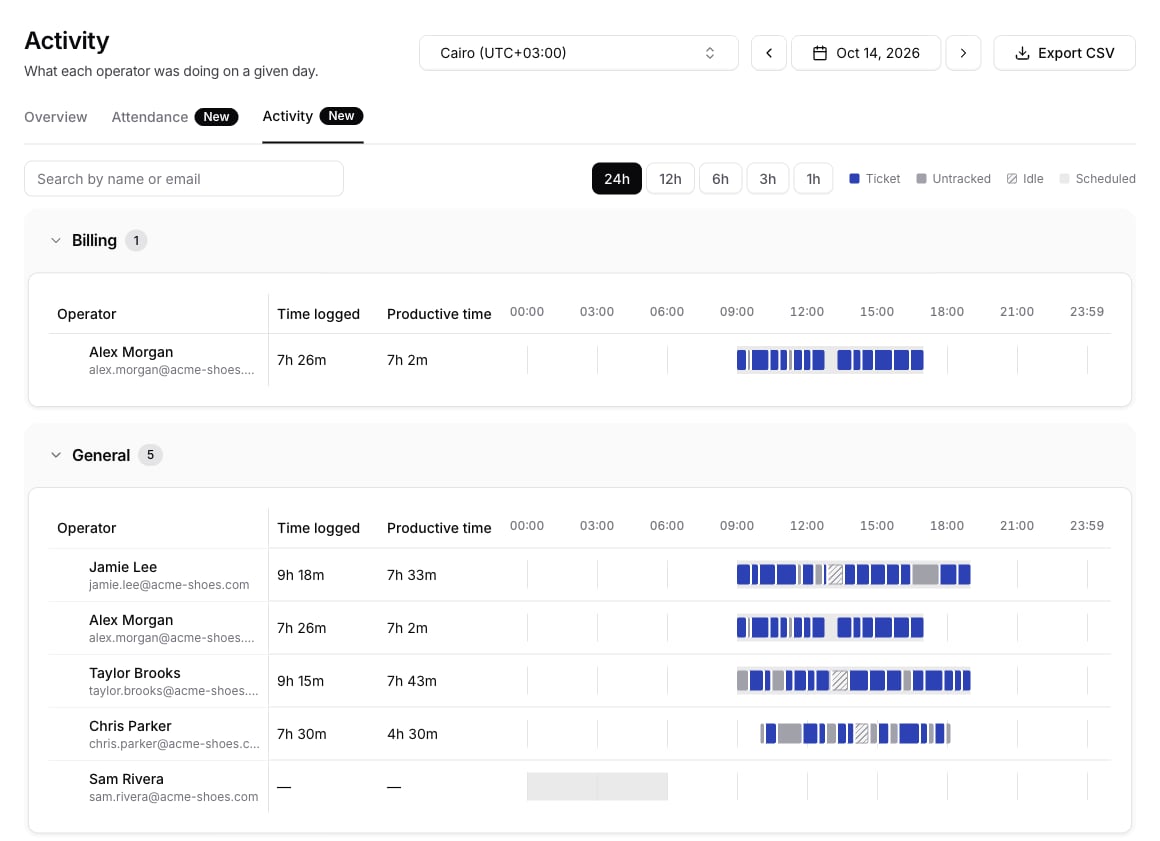1160x841 pixels.
Task: Select the 3h time range
Action: pos(768,179)
